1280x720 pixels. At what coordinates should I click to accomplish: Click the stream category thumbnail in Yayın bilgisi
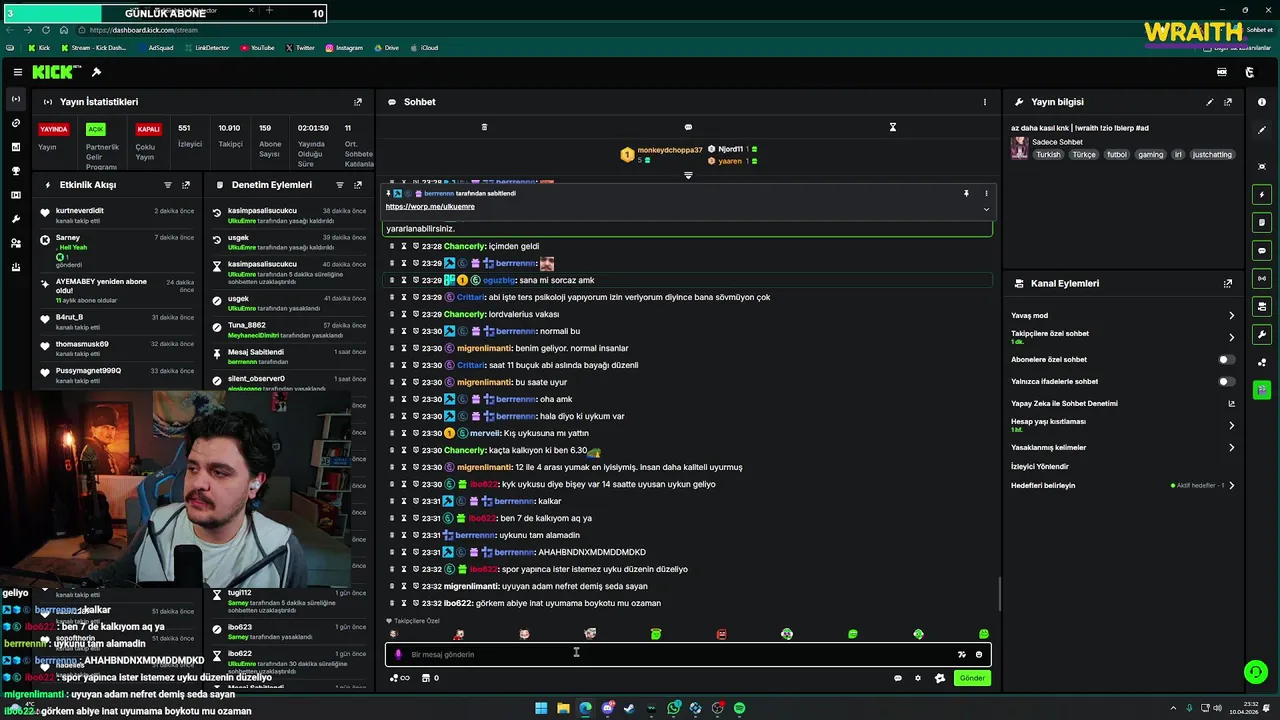coord(1019,148)
